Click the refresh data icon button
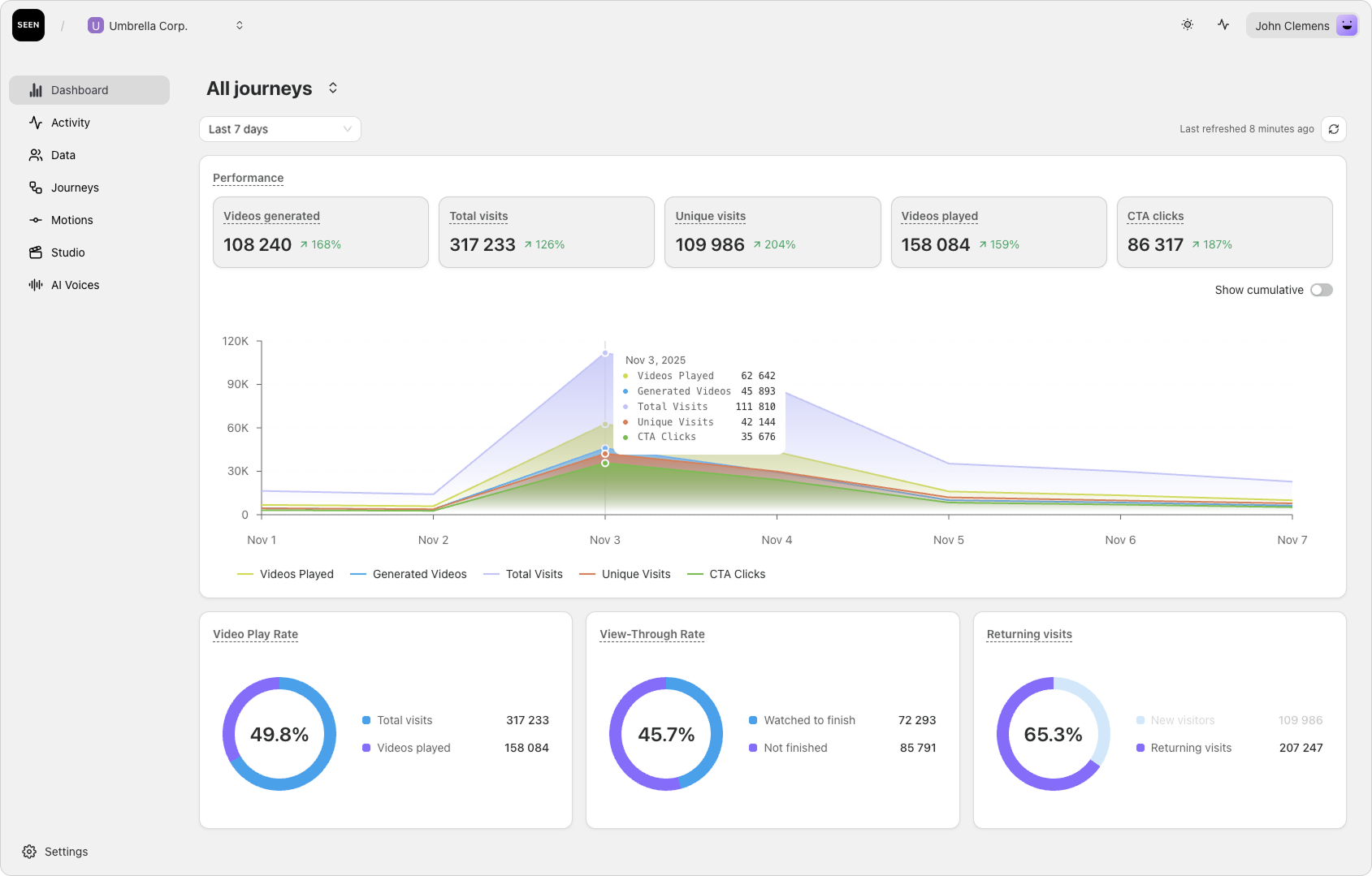The image size is (1372, 876). tap(1334, 129)
